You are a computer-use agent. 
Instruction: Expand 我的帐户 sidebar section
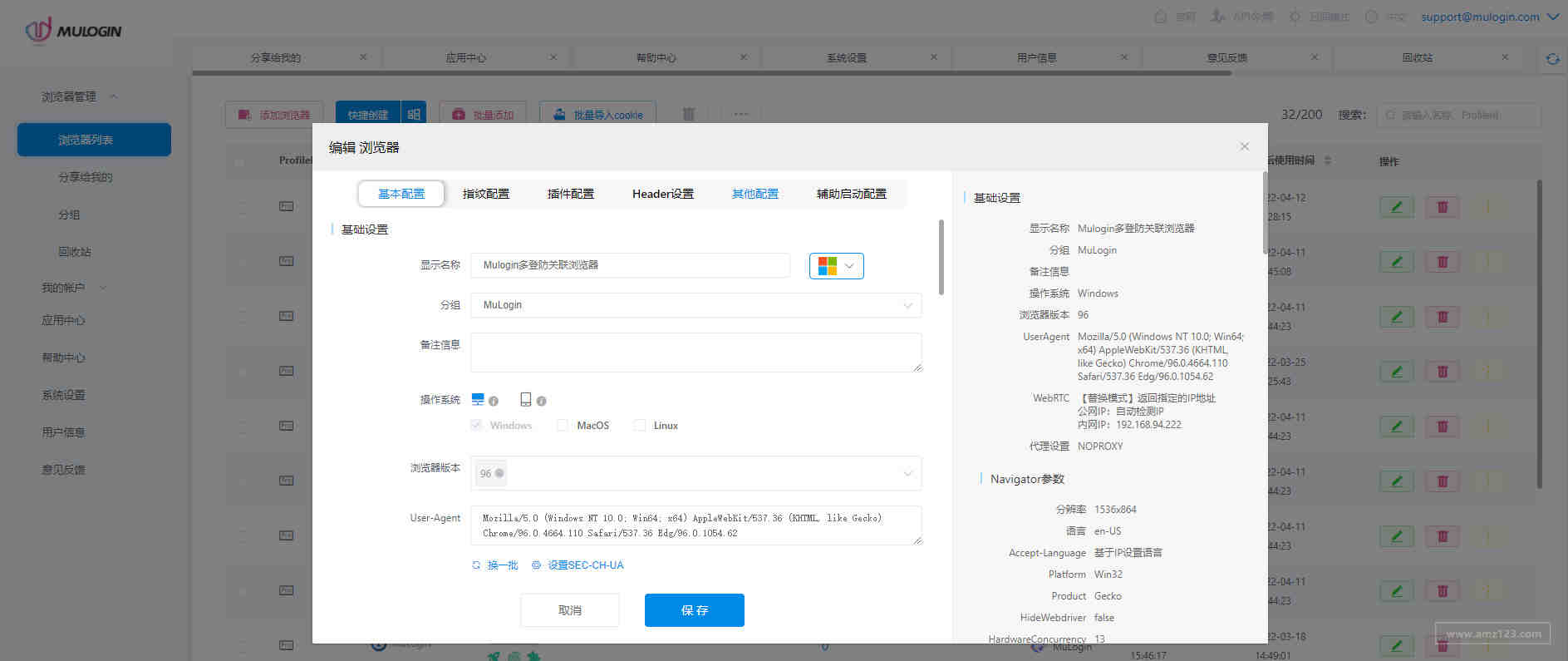point(75,288)
